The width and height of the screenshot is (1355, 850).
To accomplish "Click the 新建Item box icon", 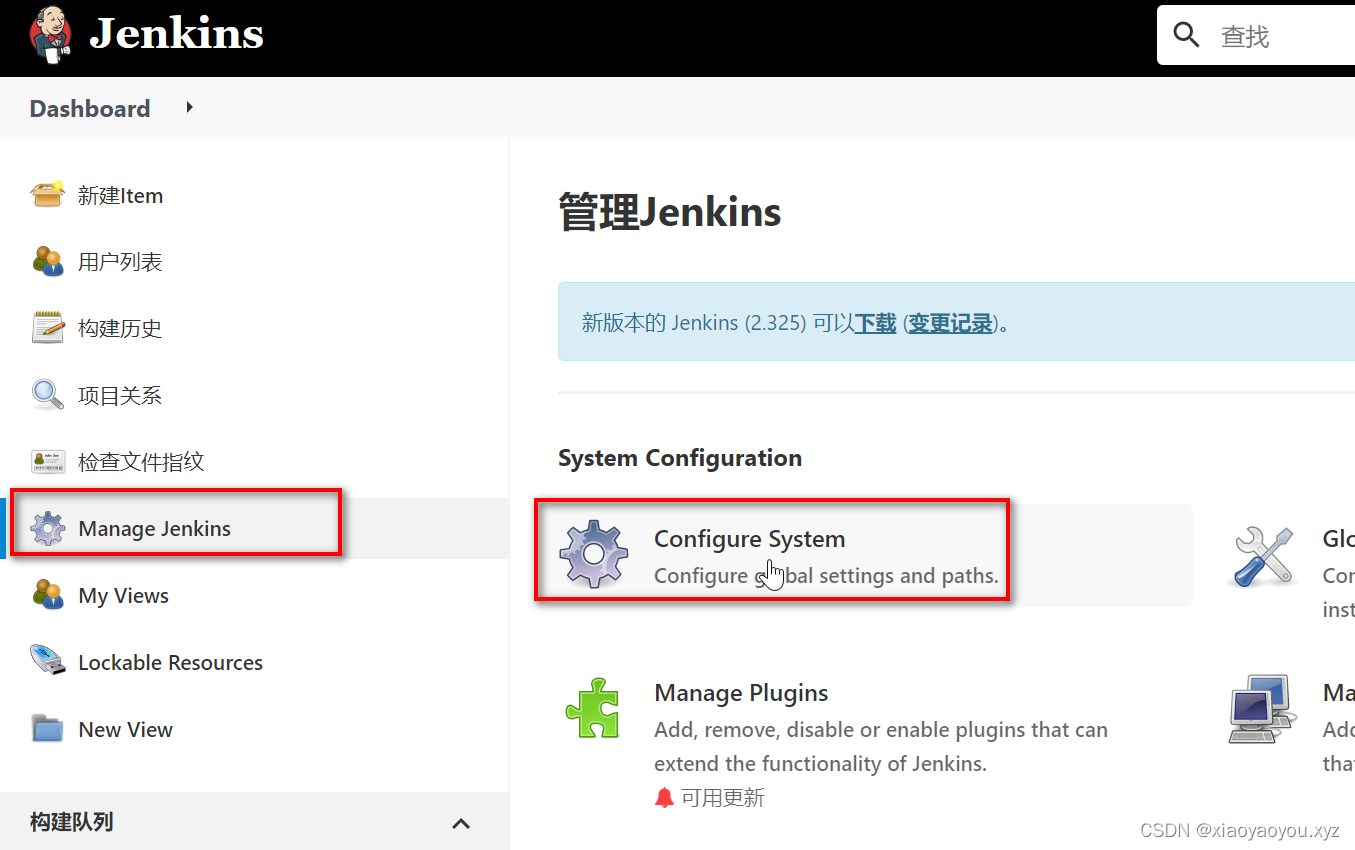I will coord(48,194).
